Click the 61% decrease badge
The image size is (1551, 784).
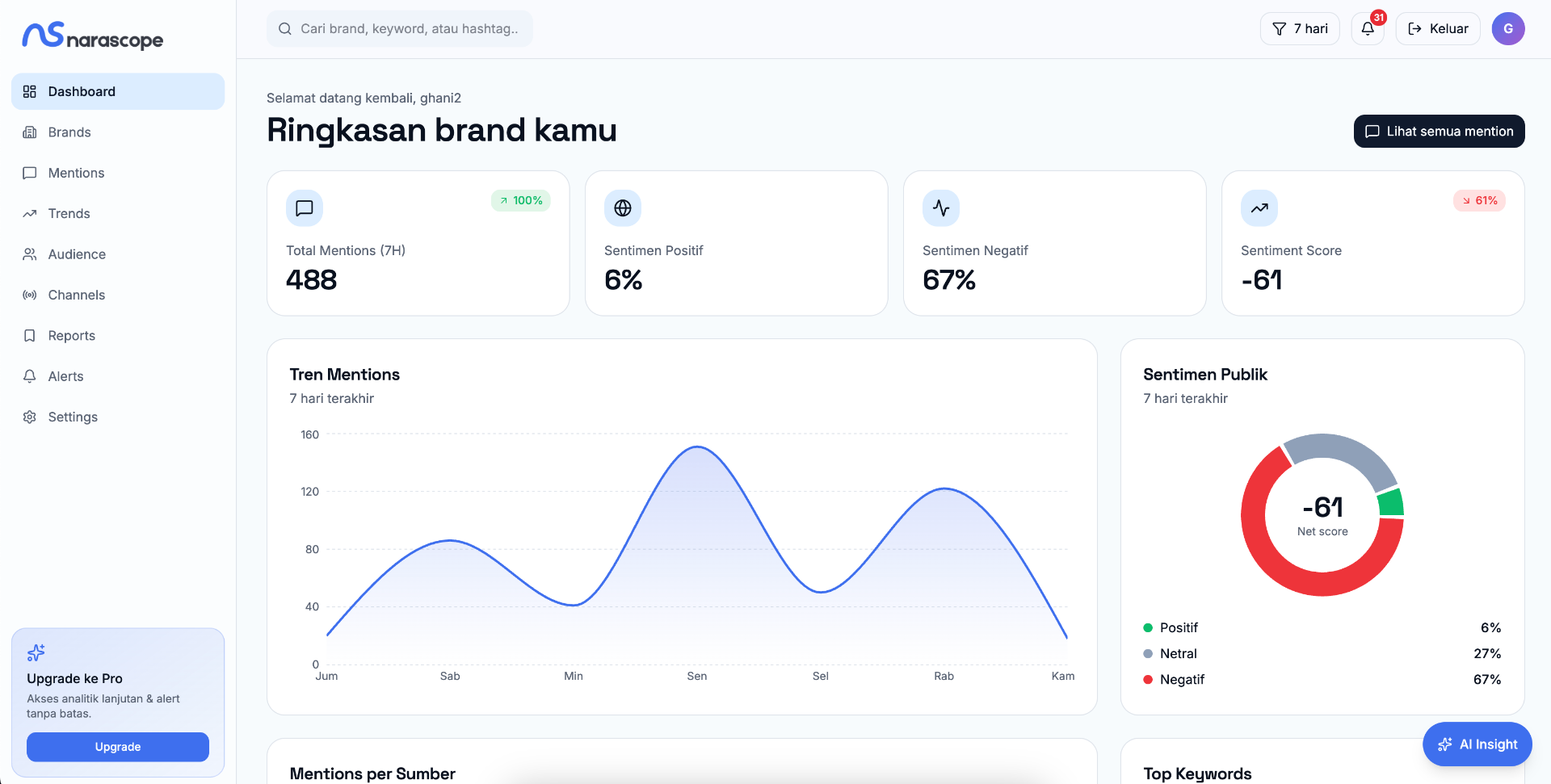click(x=1479, y=200)
